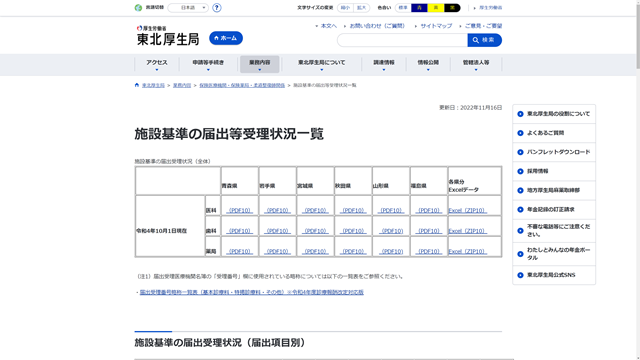Image resolution: width=640 pixels, height=360 pixels.
Task: Download 歯科 row Excel ZIP link
Action: point(468,231)
